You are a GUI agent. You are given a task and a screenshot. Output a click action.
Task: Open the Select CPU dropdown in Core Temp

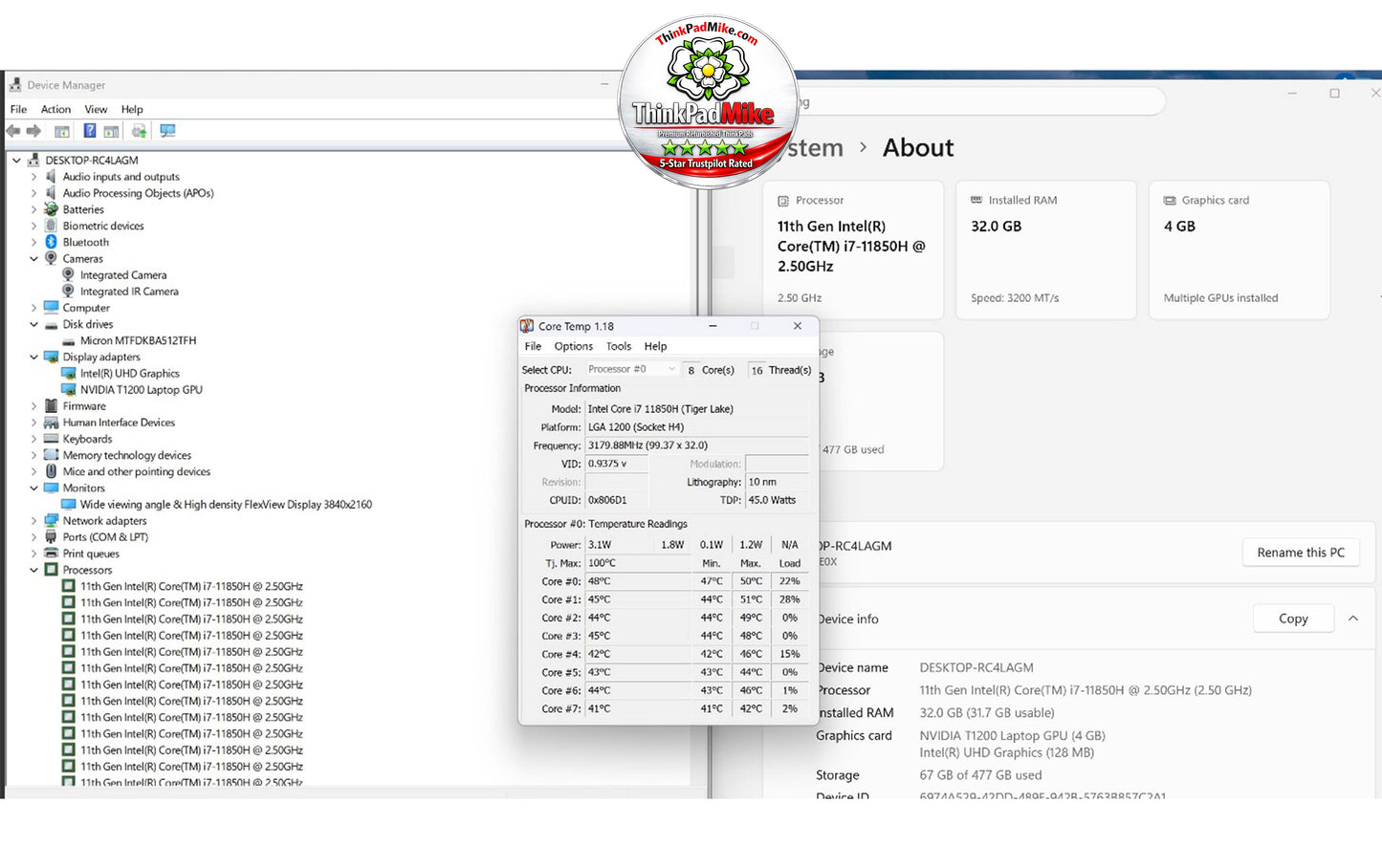631,369
